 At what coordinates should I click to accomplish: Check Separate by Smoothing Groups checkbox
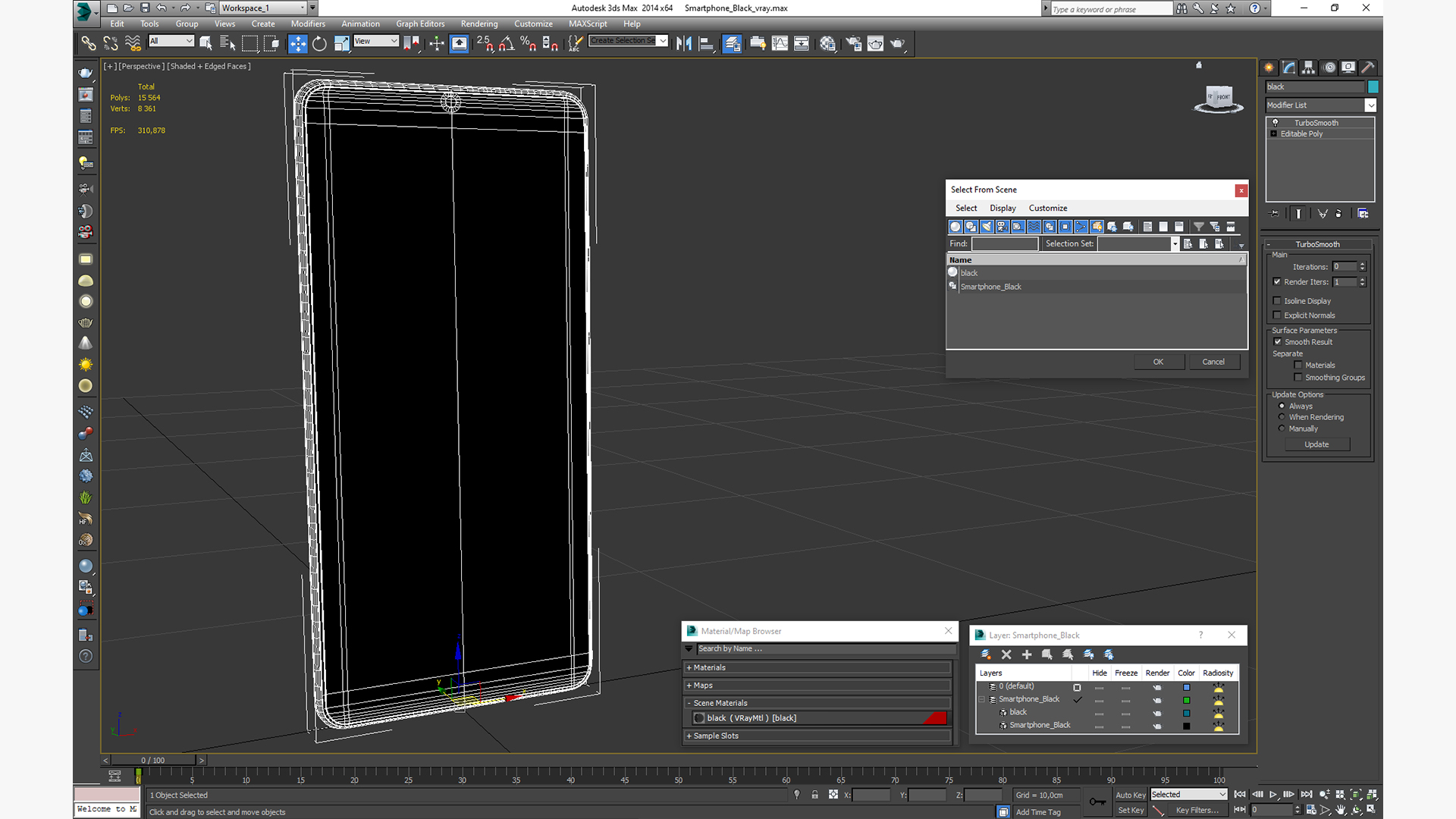click(x=1298, y=378)
